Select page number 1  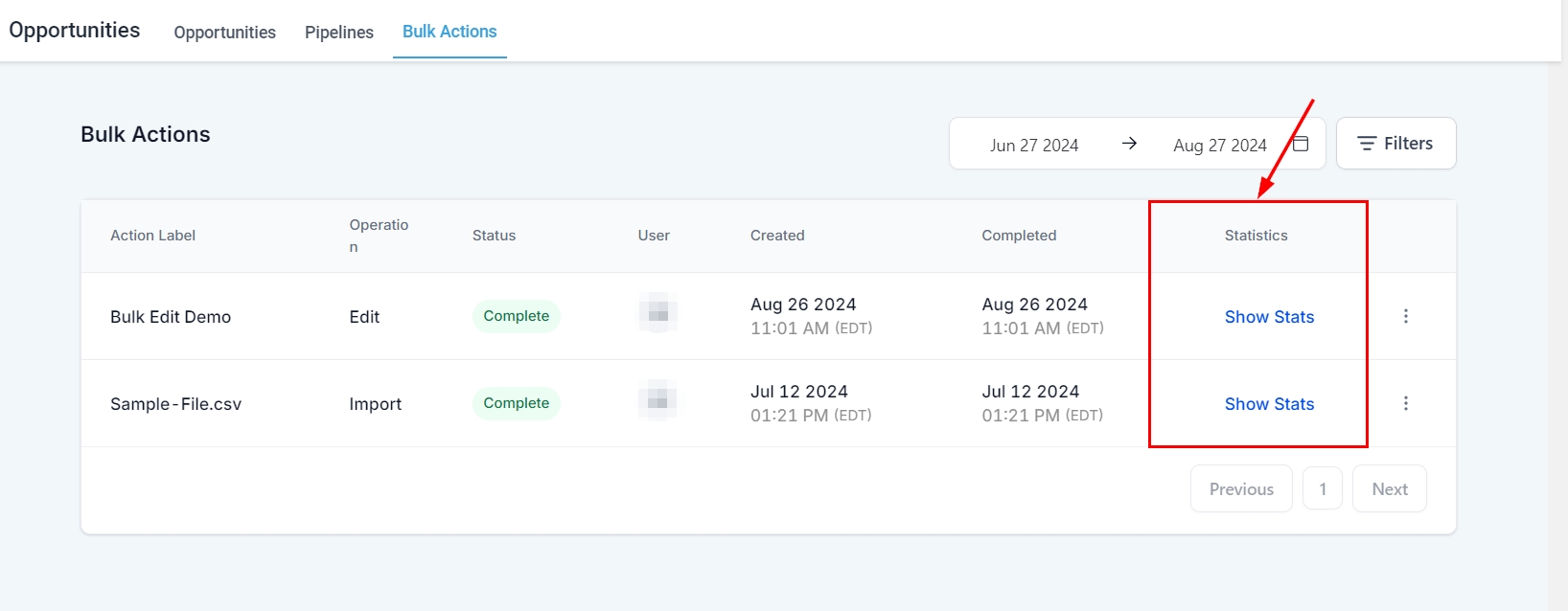pos(1323,489)
